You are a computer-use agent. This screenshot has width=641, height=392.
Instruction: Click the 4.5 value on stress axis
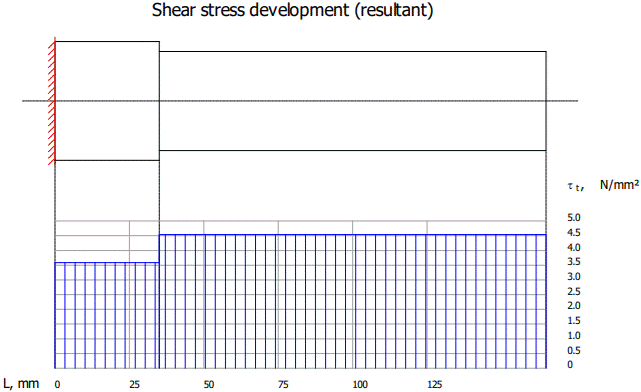pos(574,233)
